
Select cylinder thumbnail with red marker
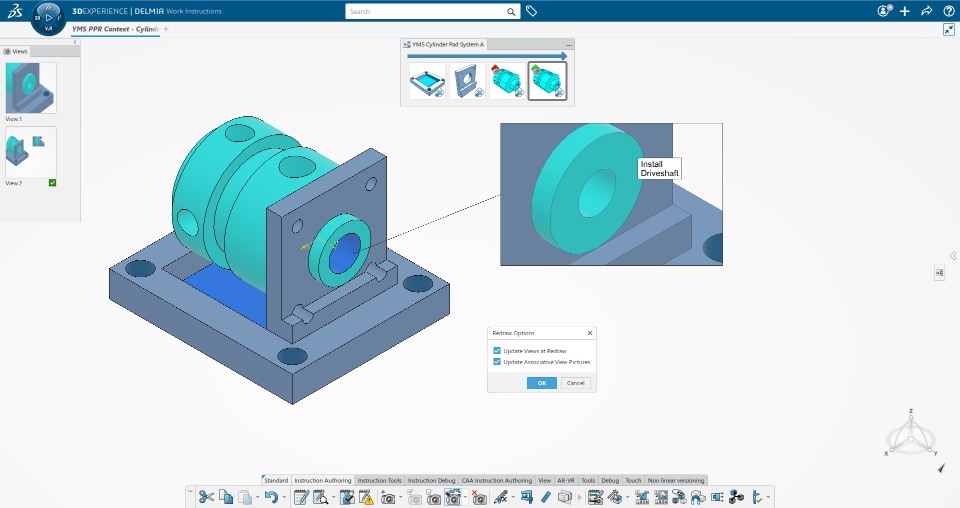[x=507, y=80]
